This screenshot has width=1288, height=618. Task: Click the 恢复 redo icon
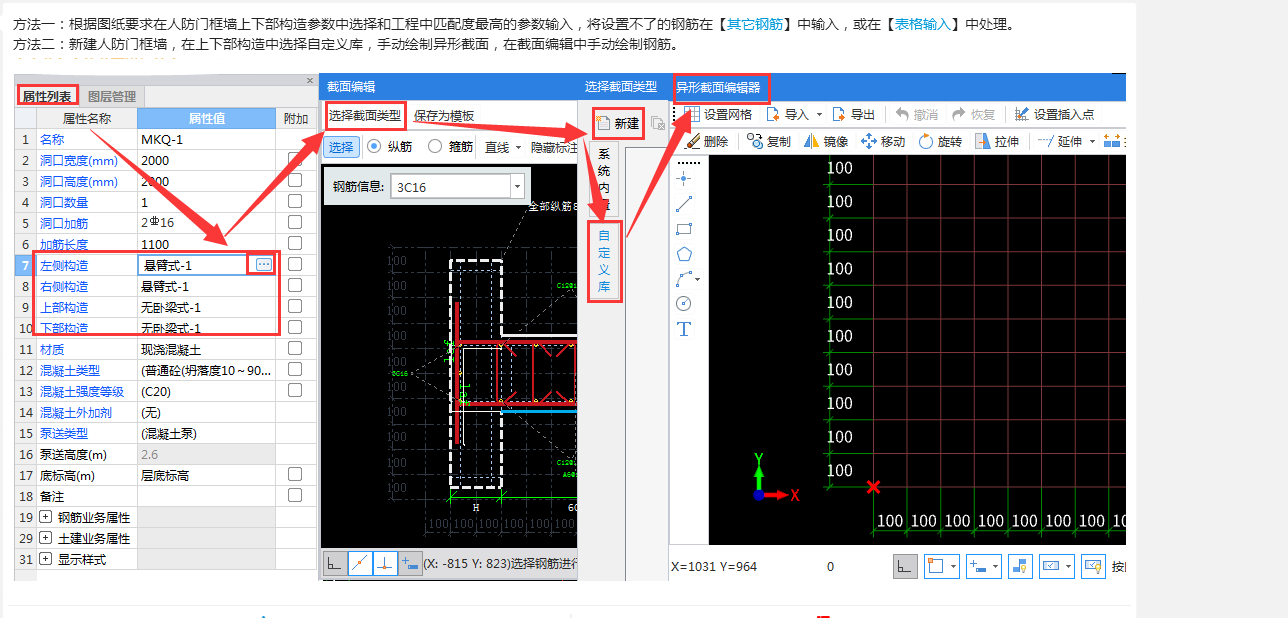958,115
